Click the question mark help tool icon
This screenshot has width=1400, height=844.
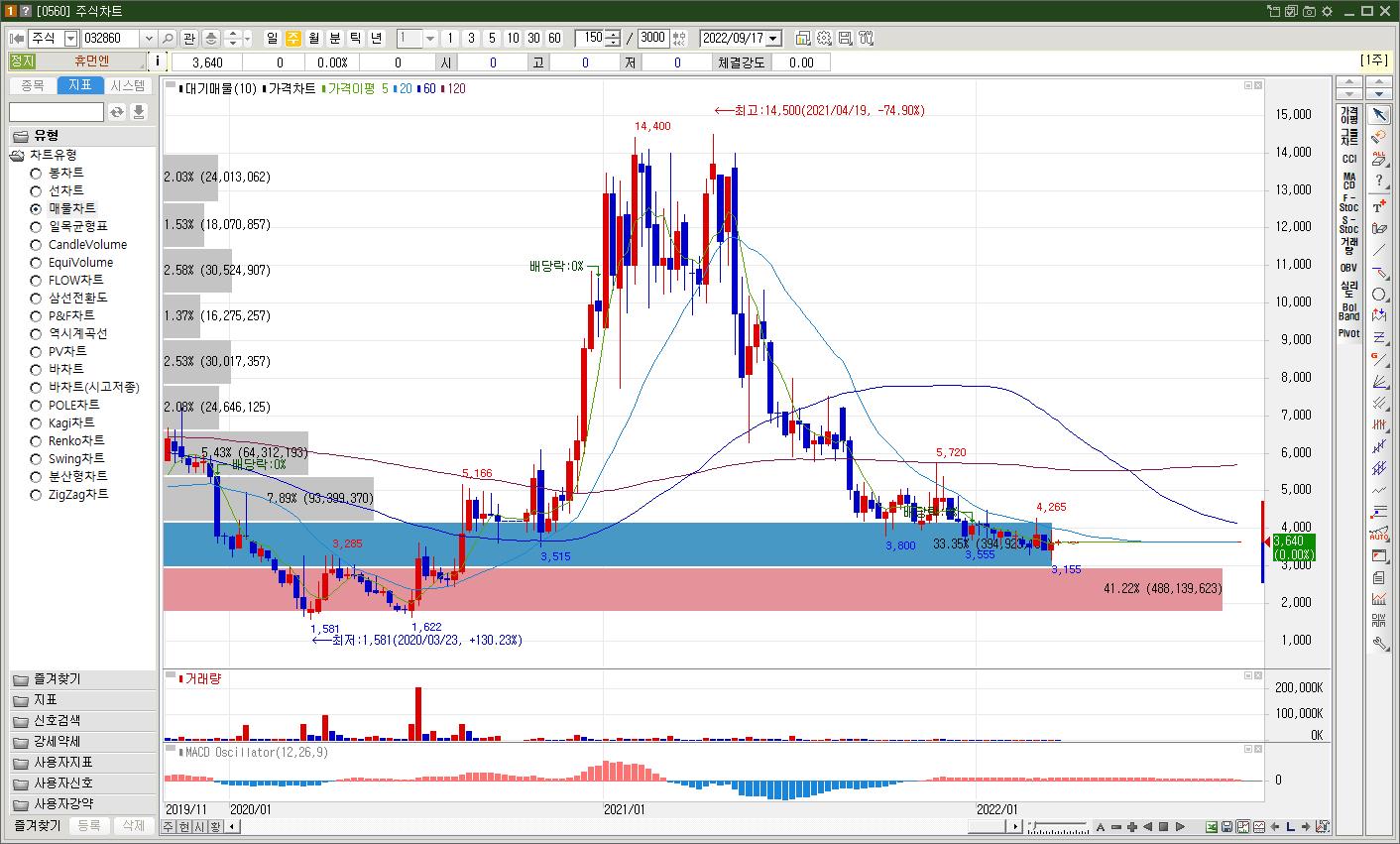1379,181
